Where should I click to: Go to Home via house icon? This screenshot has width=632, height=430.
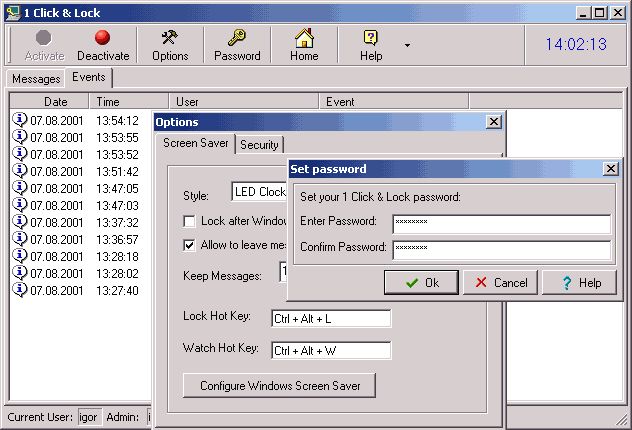304,45
